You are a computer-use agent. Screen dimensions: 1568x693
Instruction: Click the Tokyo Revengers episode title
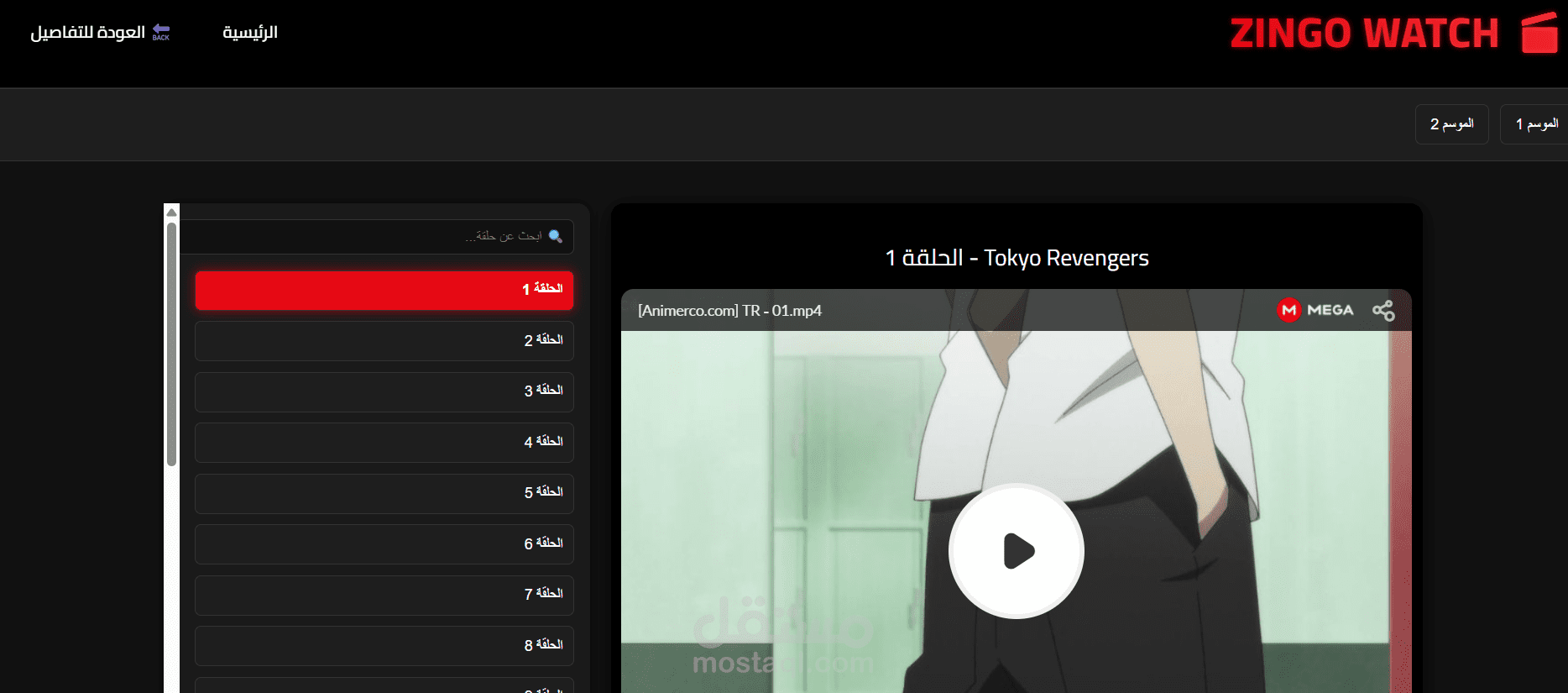click(x=1017, y=258)
